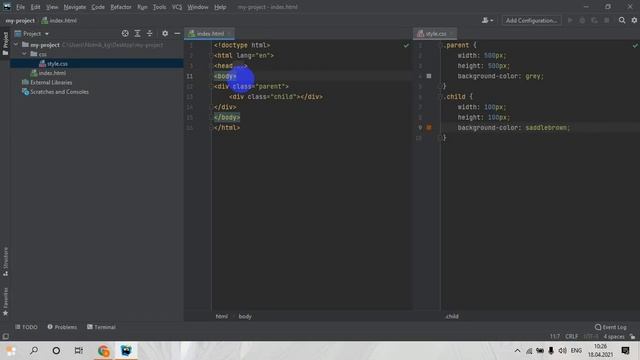
Task: Open Chrome from the taskbar
Action: pos(104,351)
